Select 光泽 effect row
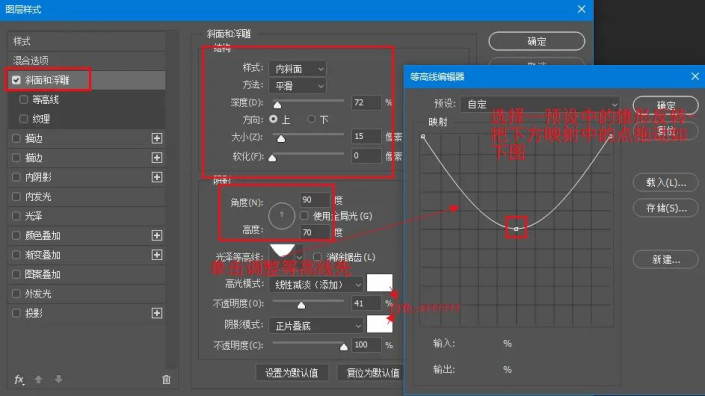The width and height of the screenshot is (705, 396). pyautogui.click(x=87, y=216)
